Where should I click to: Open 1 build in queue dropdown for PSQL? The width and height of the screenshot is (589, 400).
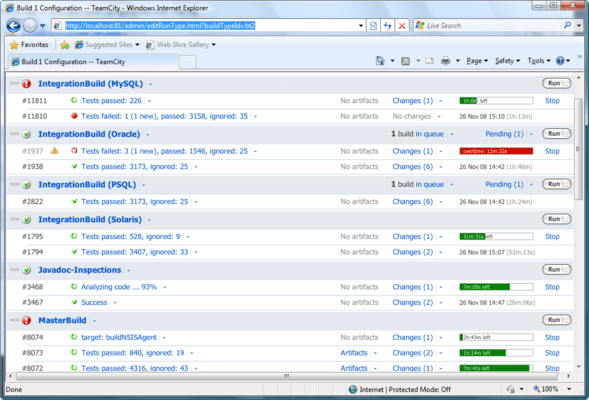coord(452,185)
